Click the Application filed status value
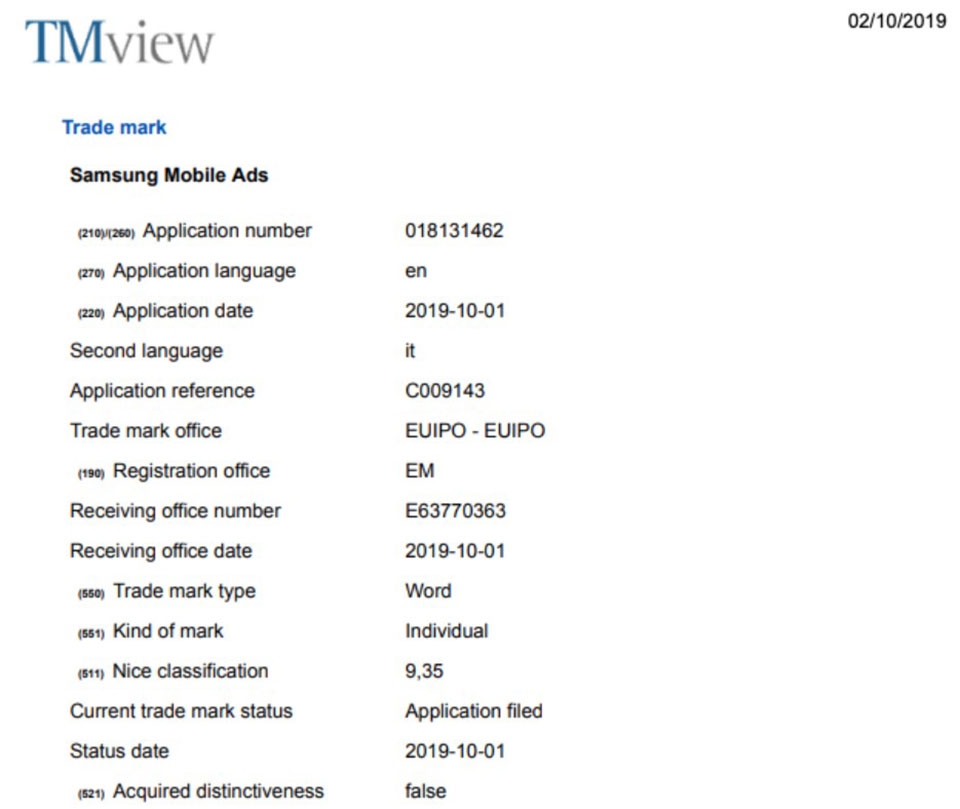The image size is (960, 809). click(474, 711)
